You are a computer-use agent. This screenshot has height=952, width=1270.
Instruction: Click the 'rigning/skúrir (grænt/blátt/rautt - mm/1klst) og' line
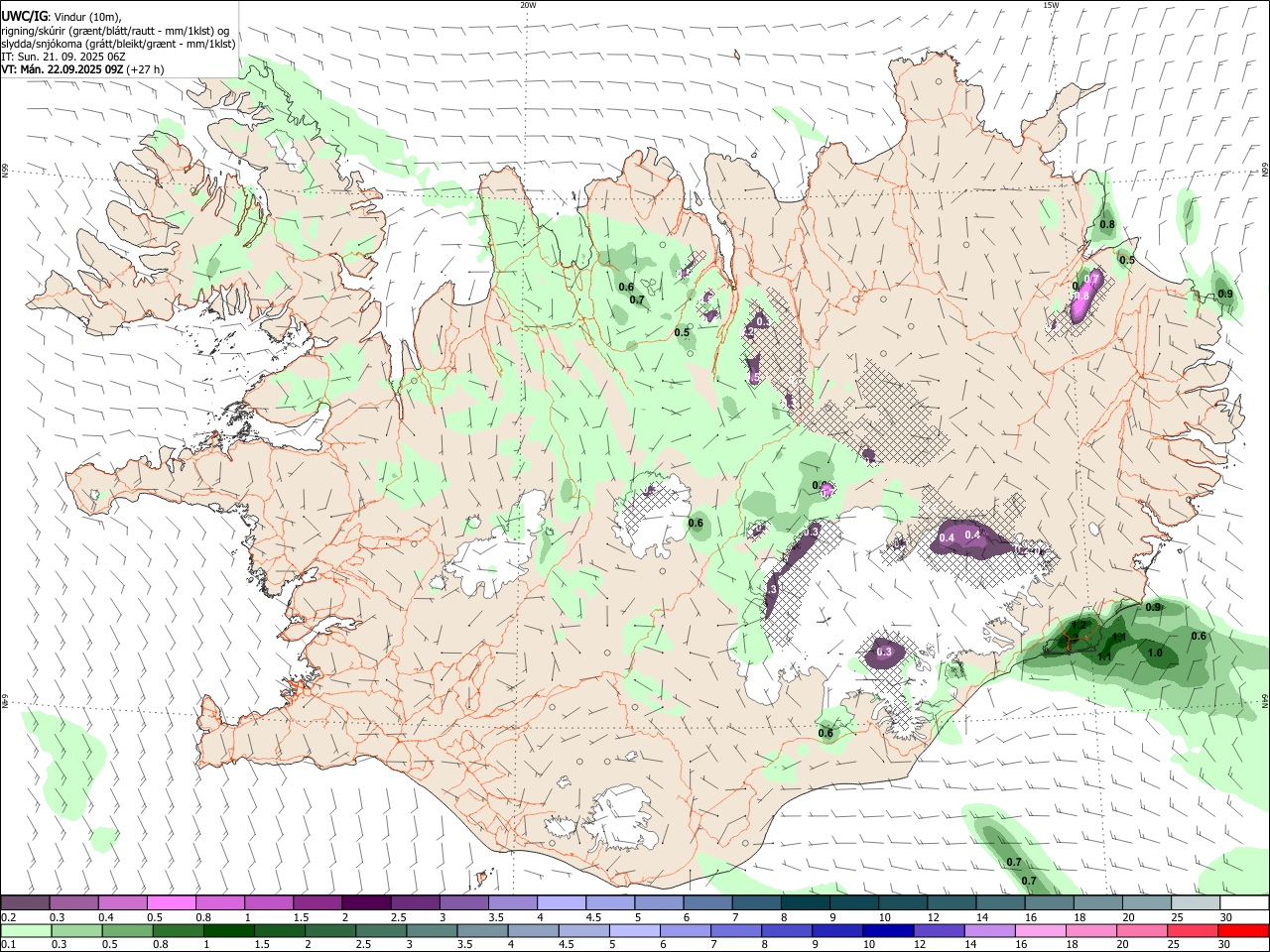coord(115,31)
